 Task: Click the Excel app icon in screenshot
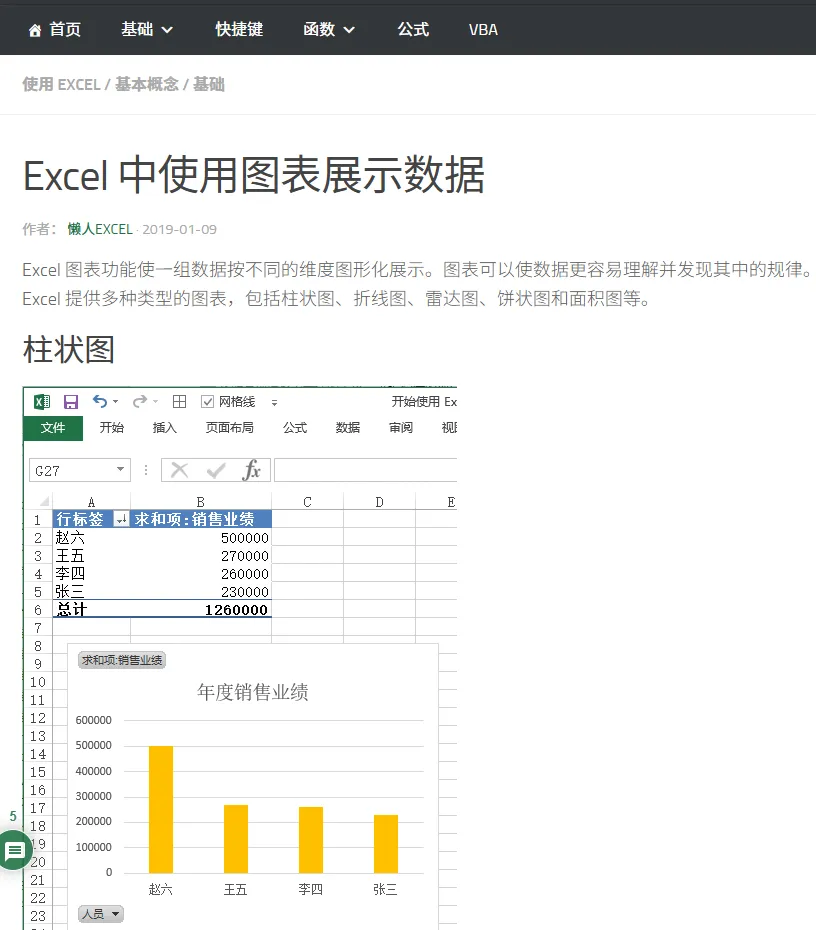pos(42,402)
